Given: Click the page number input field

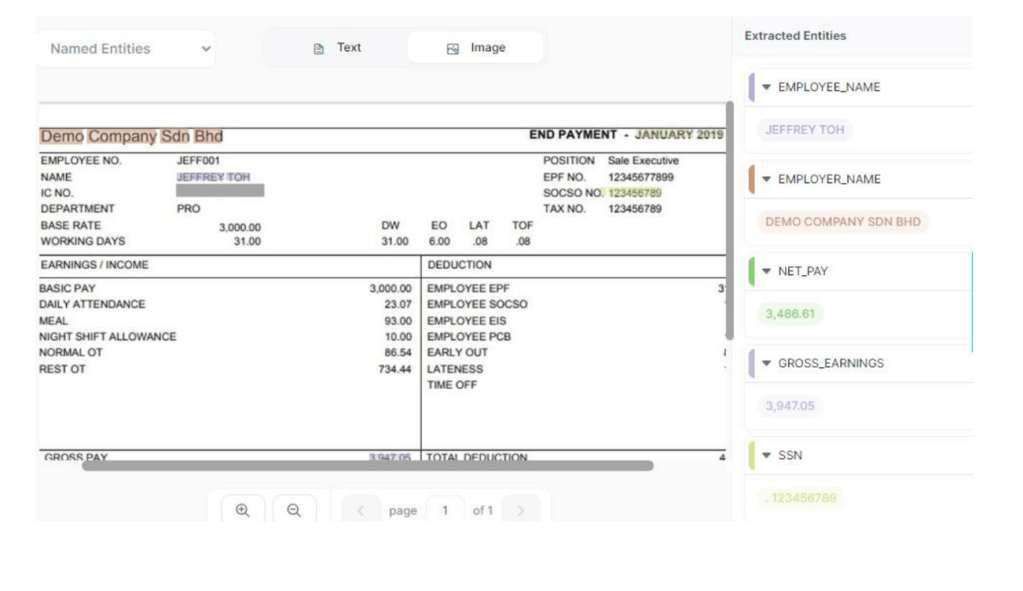Looking at the screenshot, I should (x=445, y=510).
